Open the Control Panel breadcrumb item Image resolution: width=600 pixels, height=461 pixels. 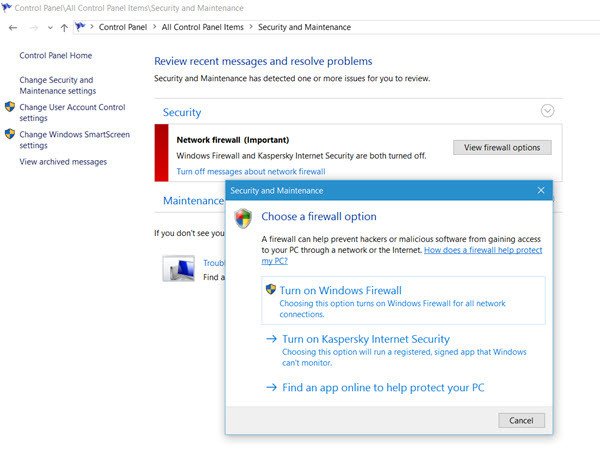(x=125, y=27)
